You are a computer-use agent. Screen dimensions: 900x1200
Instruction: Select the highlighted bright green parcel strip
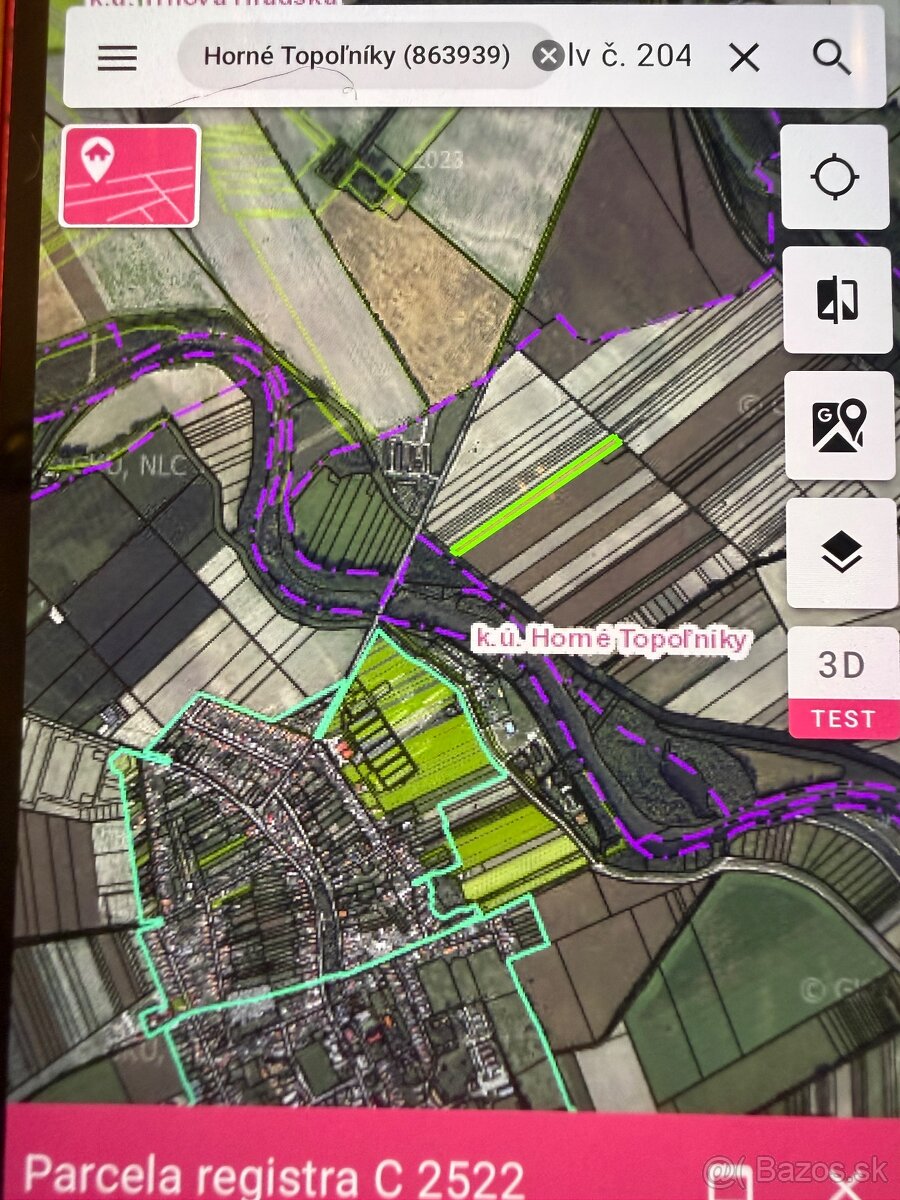536,494
